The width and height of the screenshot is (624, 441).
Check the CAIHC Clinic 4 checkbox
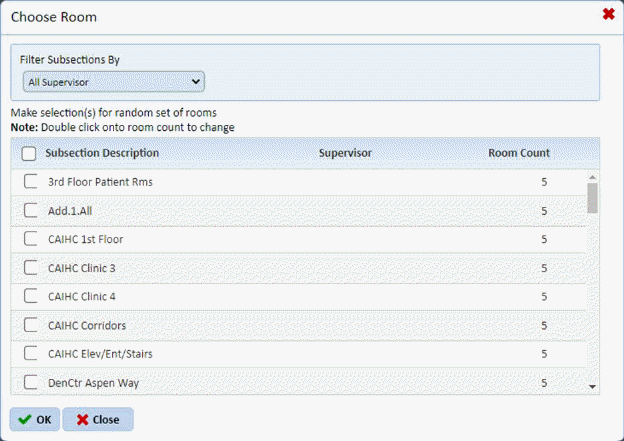coord(31,296)
